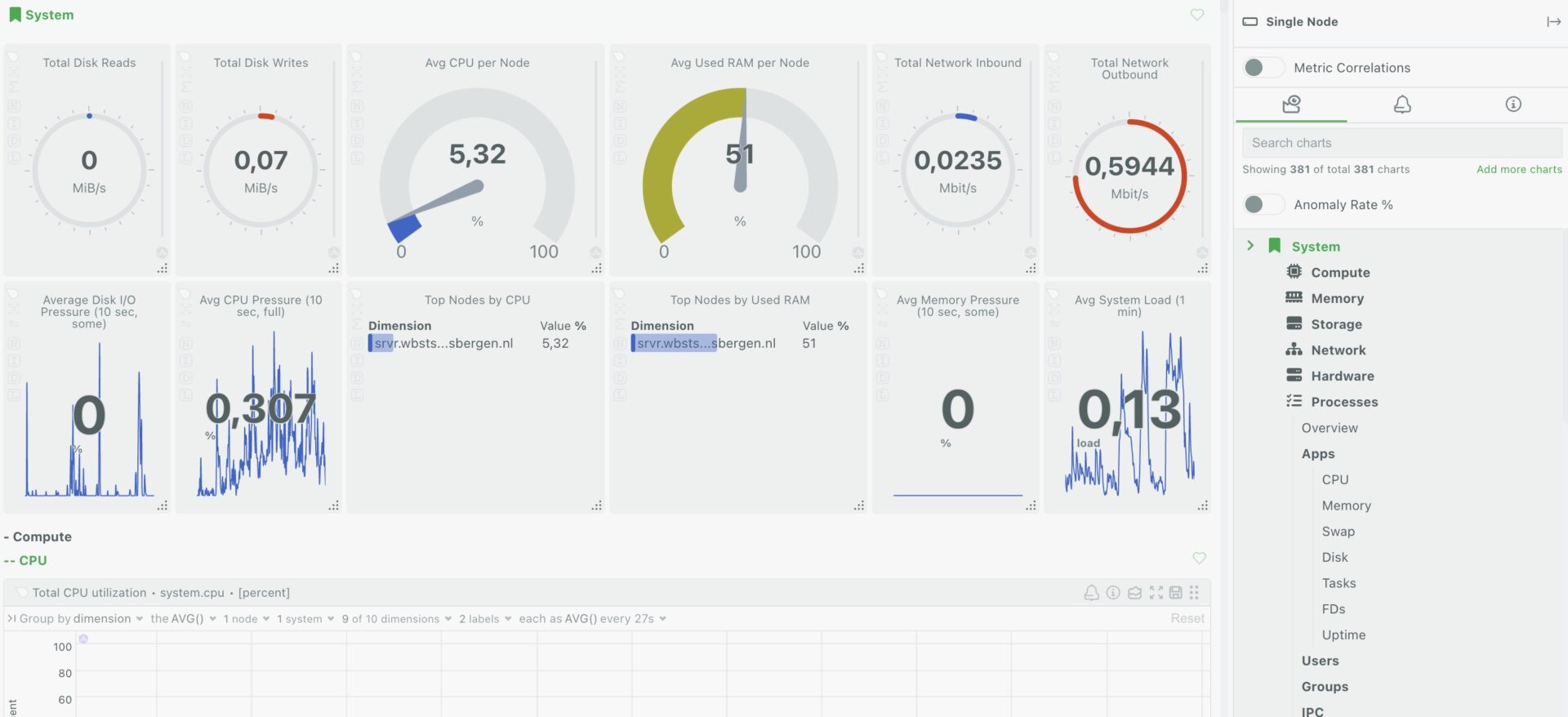Image resolution: width=1568 pixels, height=717 pixels.
Task: Switch to the info tab in sidebar
Action: [x=1512, y=105]
